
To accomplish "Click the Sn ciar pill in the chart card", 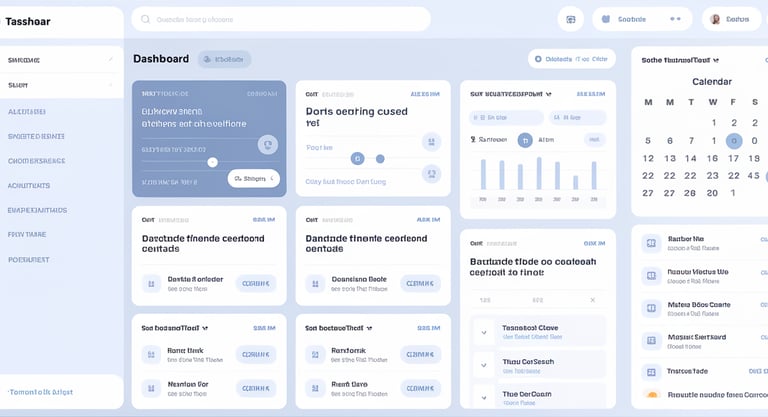I will pos(507,118).
